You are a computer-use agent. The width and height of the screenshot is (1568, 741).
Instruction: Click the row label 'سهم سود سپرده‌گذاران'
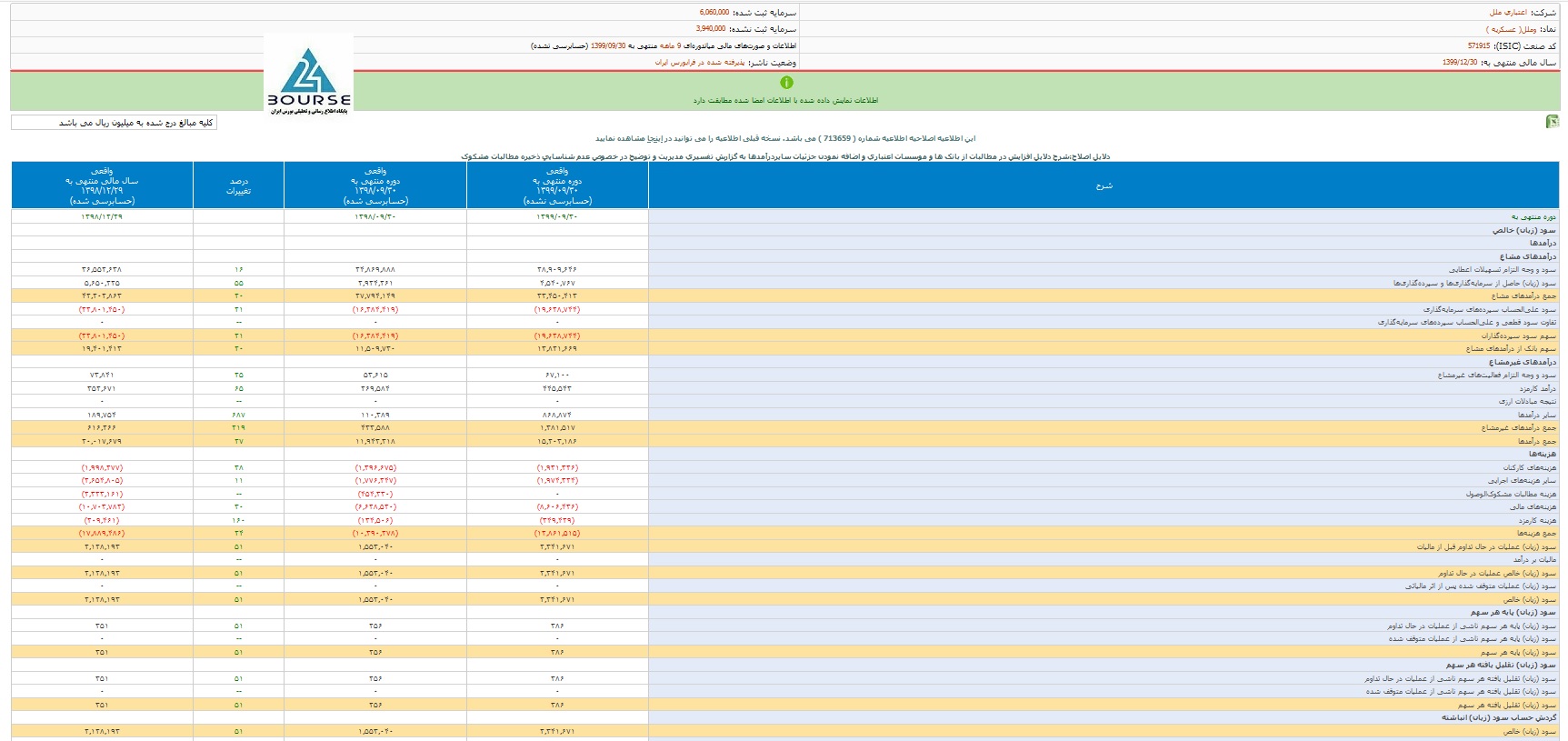[x=1518, y=336]
